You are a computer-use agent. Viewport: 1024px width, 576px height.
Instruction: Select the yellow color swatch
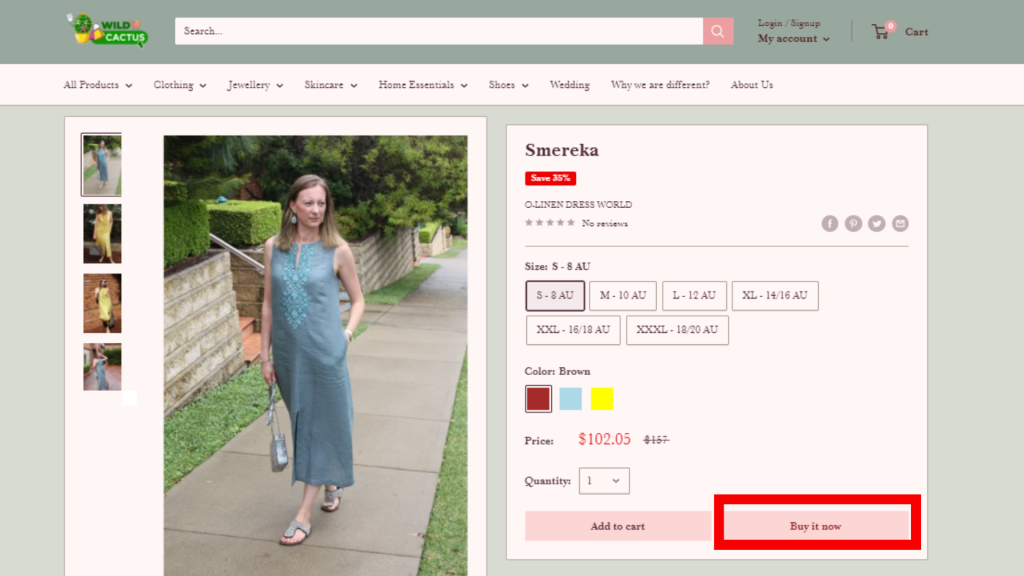[602, 399]
